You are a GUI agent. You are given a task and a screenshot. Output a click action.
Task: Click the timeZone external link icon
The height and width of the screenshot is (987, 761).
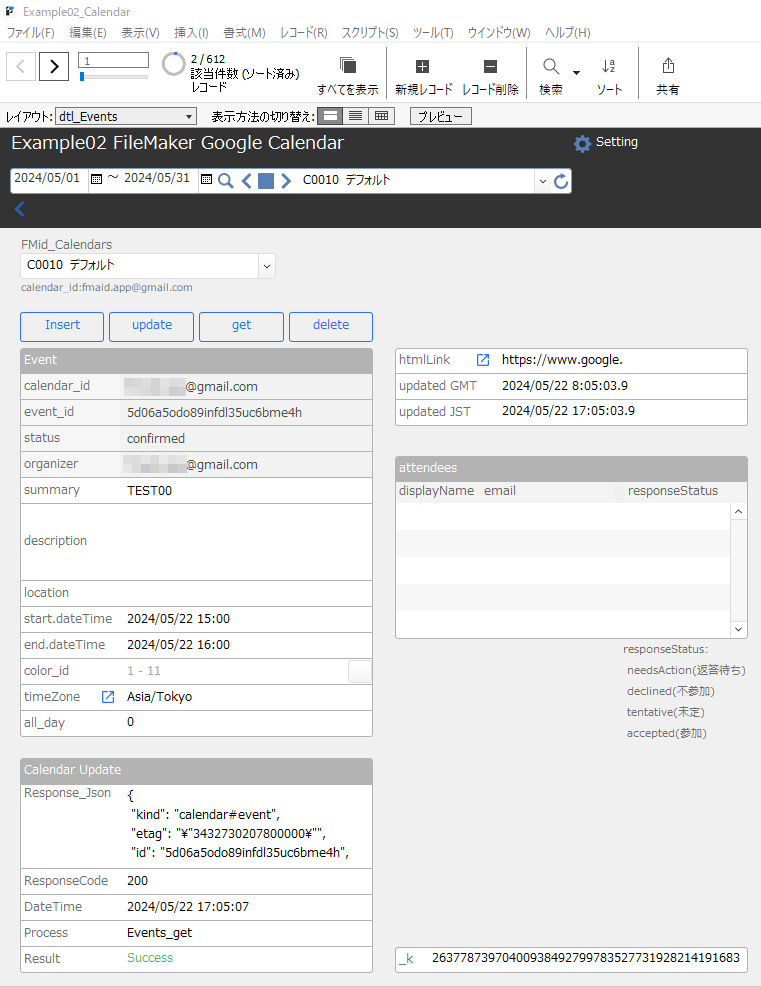(x=108, y=697)
